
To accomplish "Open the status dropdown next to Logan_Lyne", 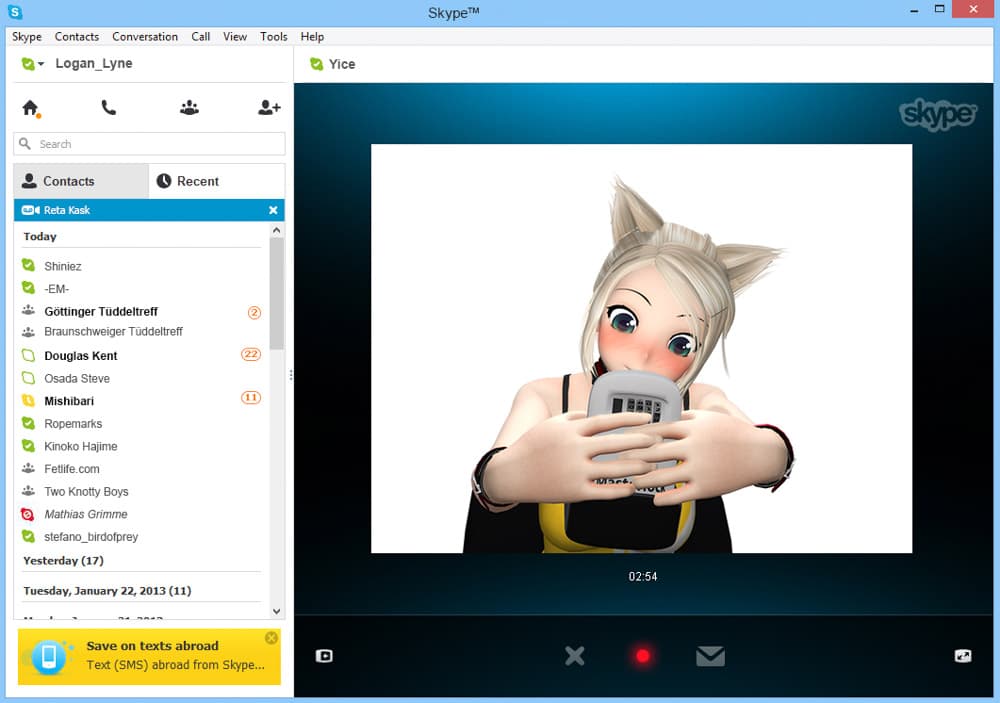I will coord(33,64).
